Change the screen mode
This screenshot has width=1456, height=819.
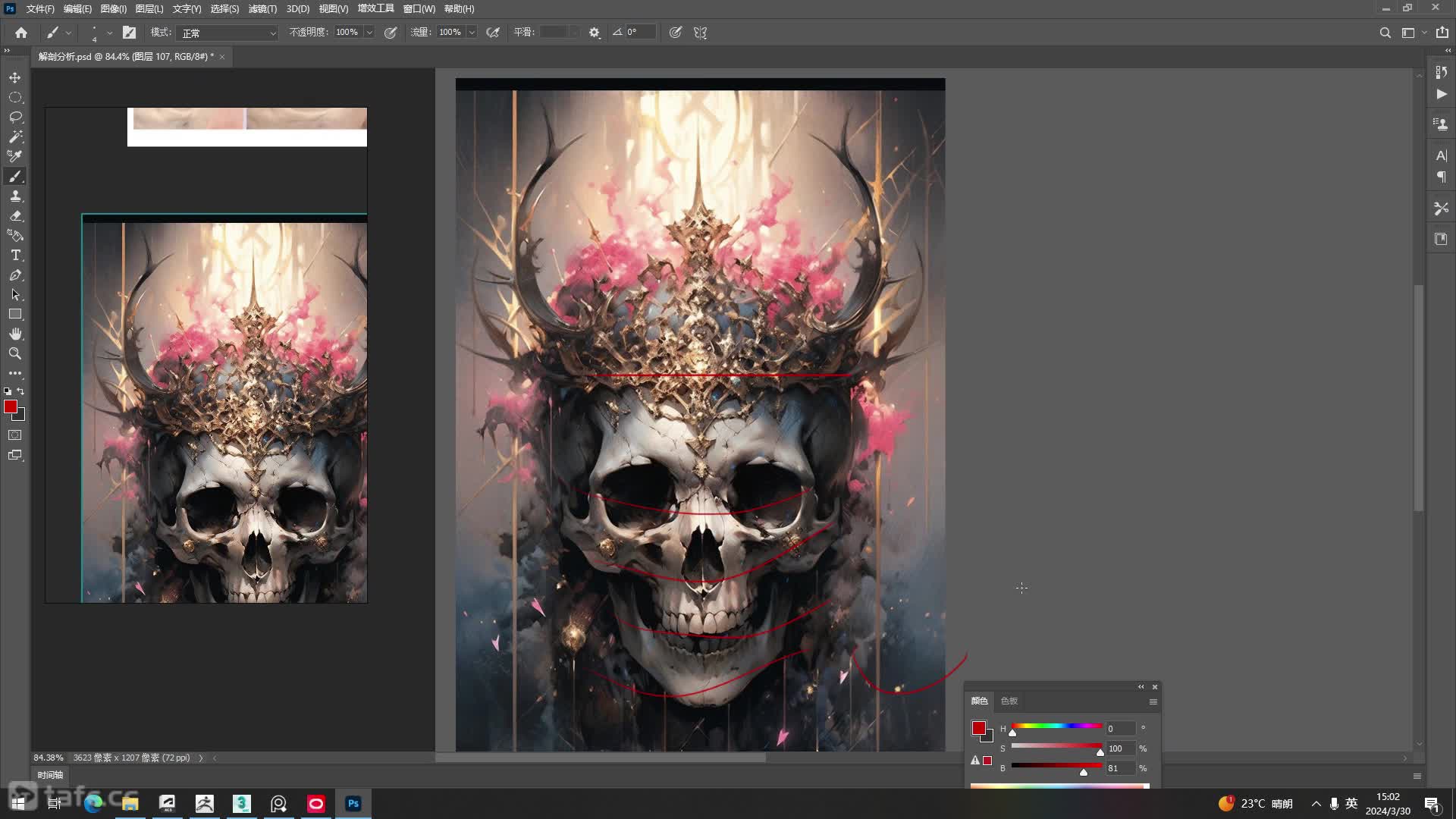(x=15, y=455)
